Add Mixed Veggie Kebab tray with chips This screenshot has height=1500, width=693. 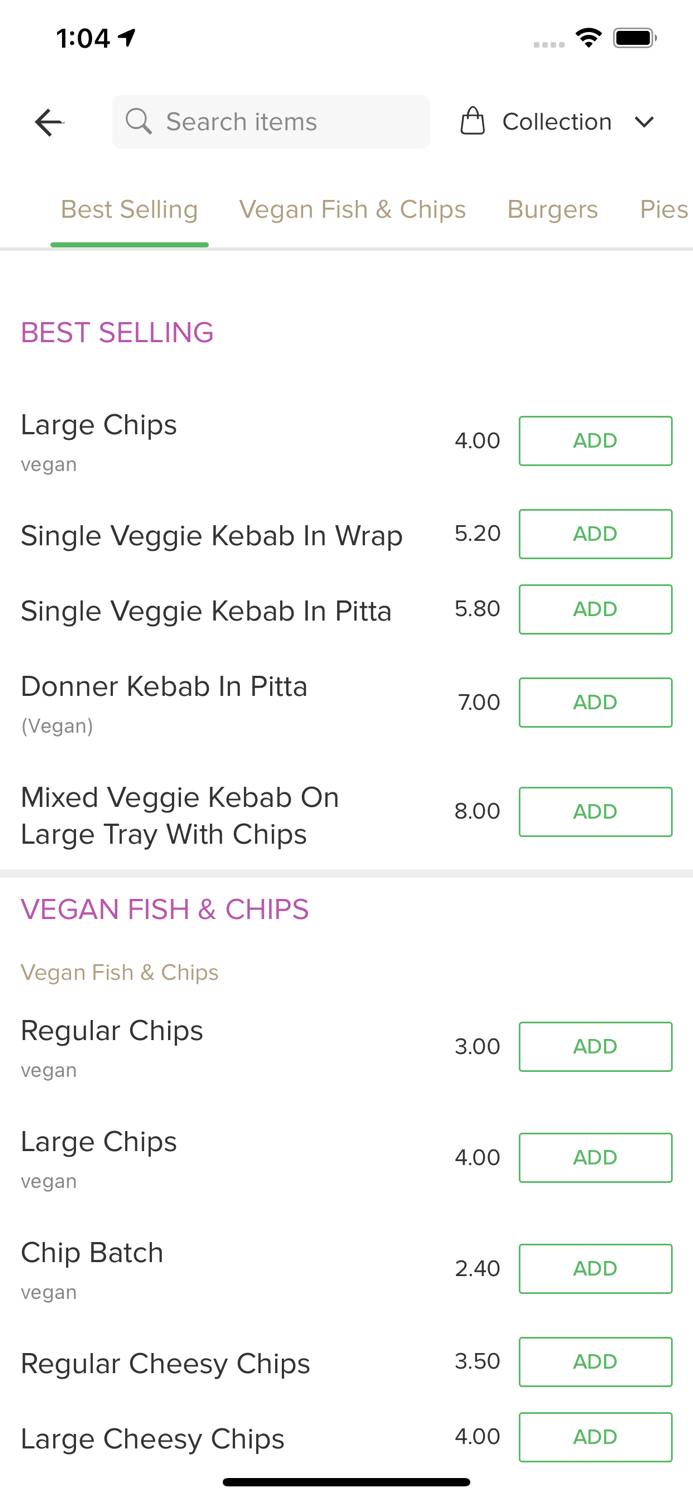595,811
